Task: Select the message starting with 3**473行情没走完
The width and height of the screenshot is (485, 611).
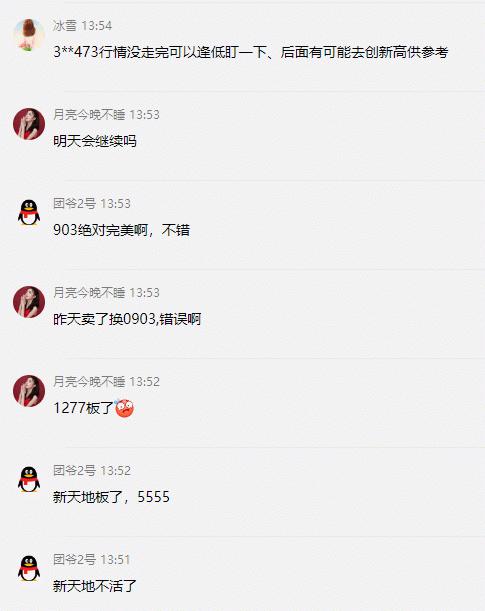Action: point(250,52)
